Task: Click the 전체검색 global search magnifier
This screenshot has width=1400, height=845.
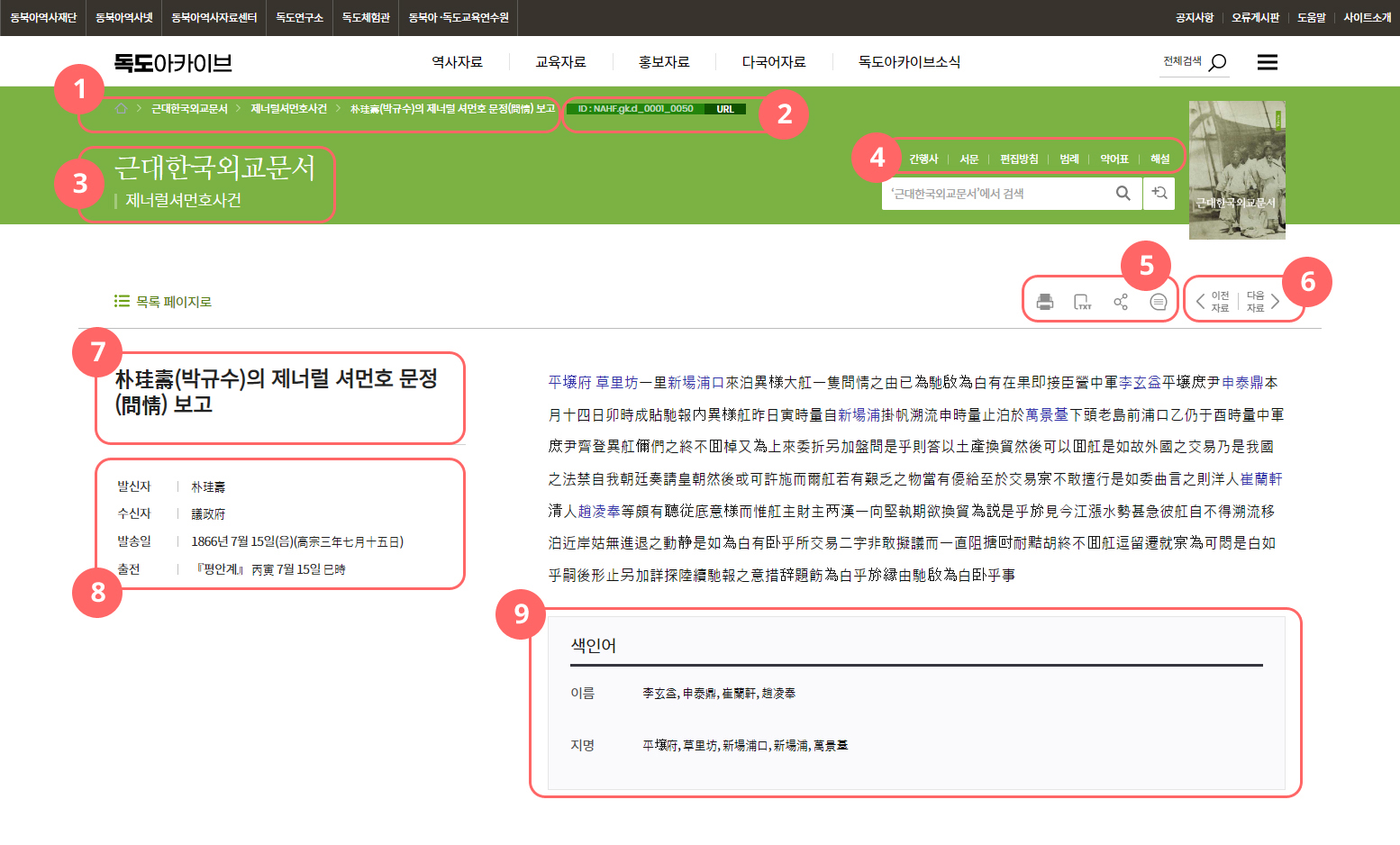Action: pos(1216,62)
